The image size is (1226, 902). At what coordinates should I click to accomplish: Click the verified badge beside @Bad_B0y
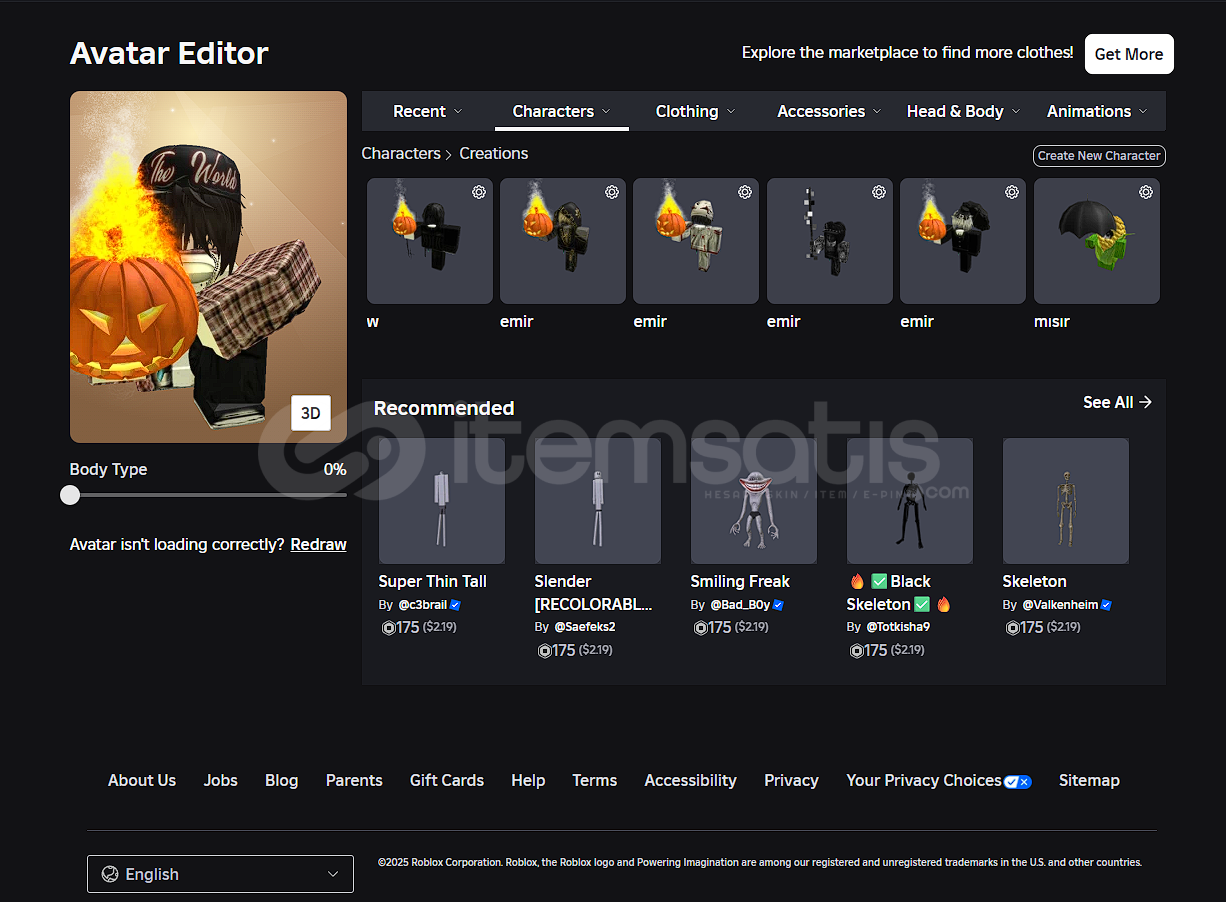click(x=778, y=605)
